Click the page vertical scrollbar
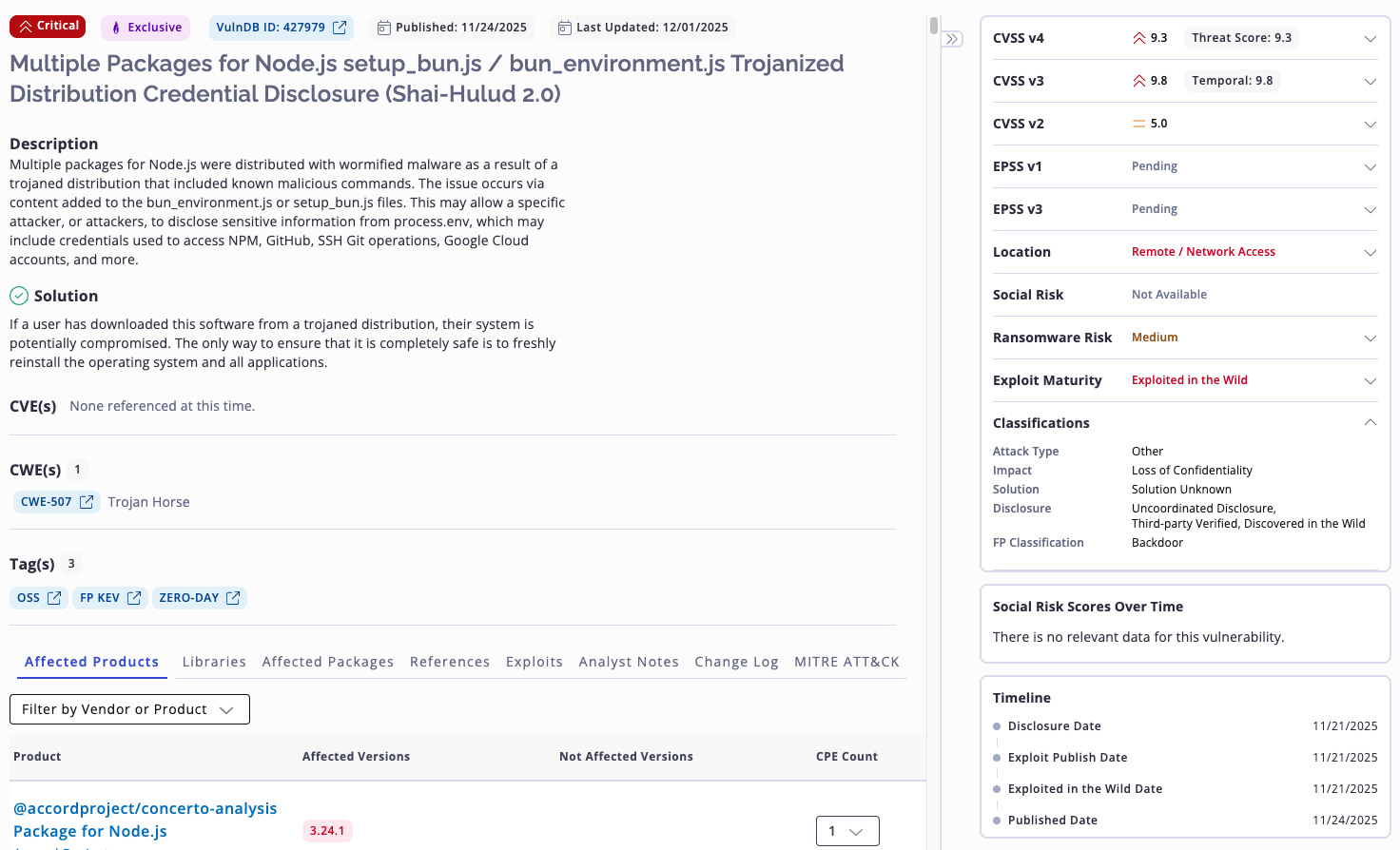Image resolution: width=1400 pixels, height=850 pixels. pos(934,26)
